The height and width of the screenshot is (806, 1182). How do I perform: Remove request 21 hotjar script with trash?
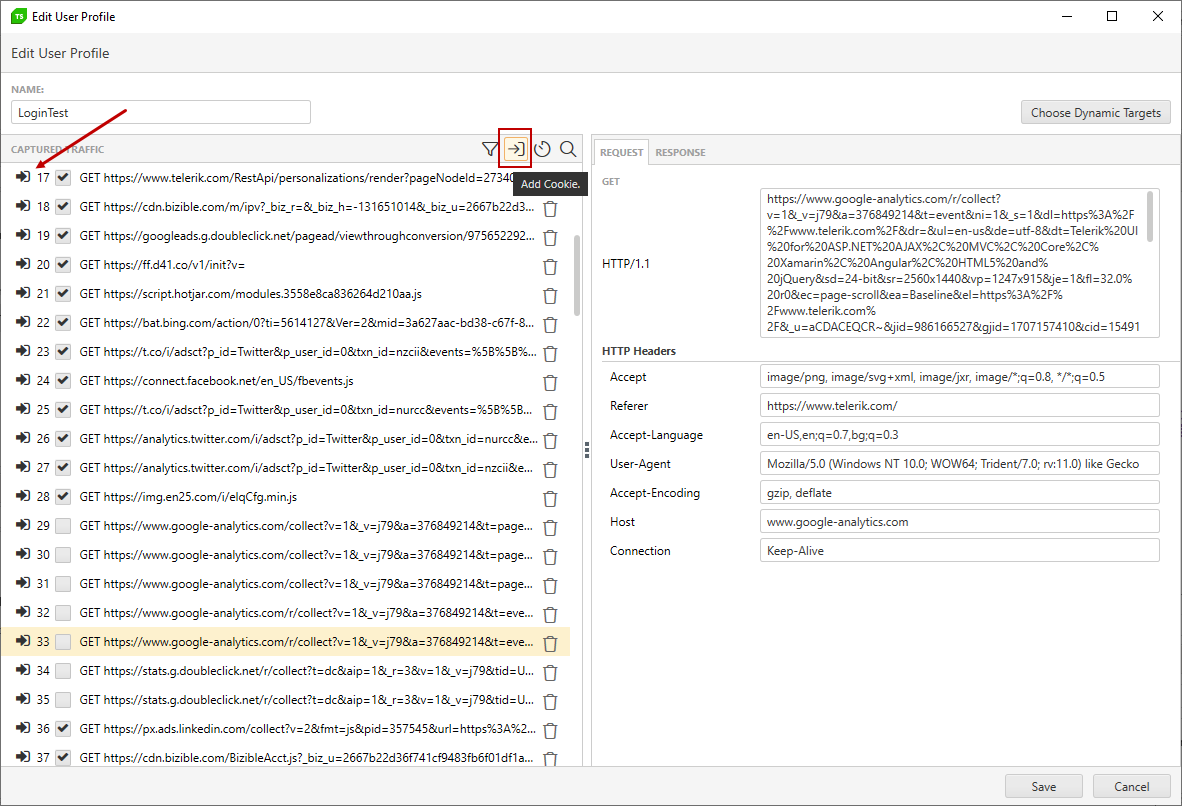(x=550, y=296)
